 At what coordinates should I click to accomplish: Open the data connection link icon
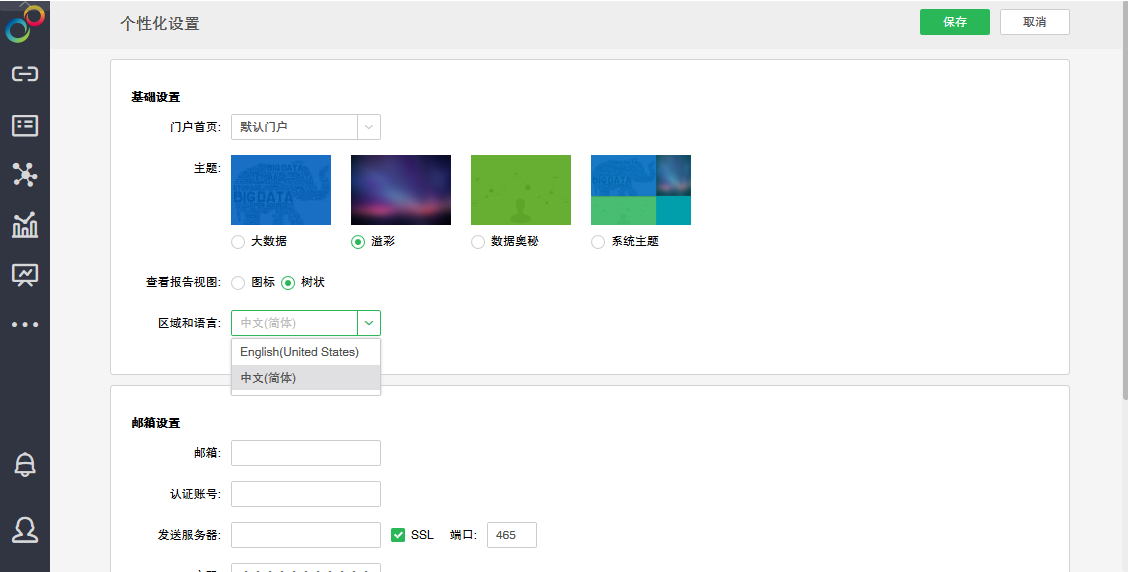pyautogui.click(x=25, y=74)
